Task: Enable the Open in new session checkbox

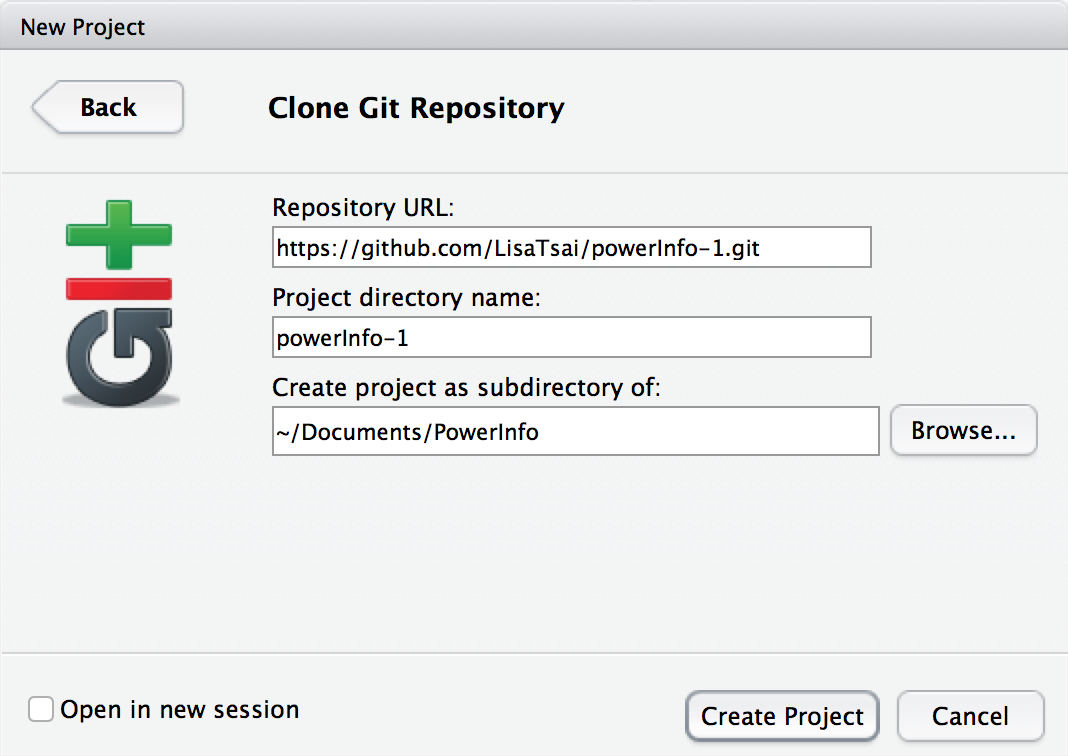Action: 41,709
